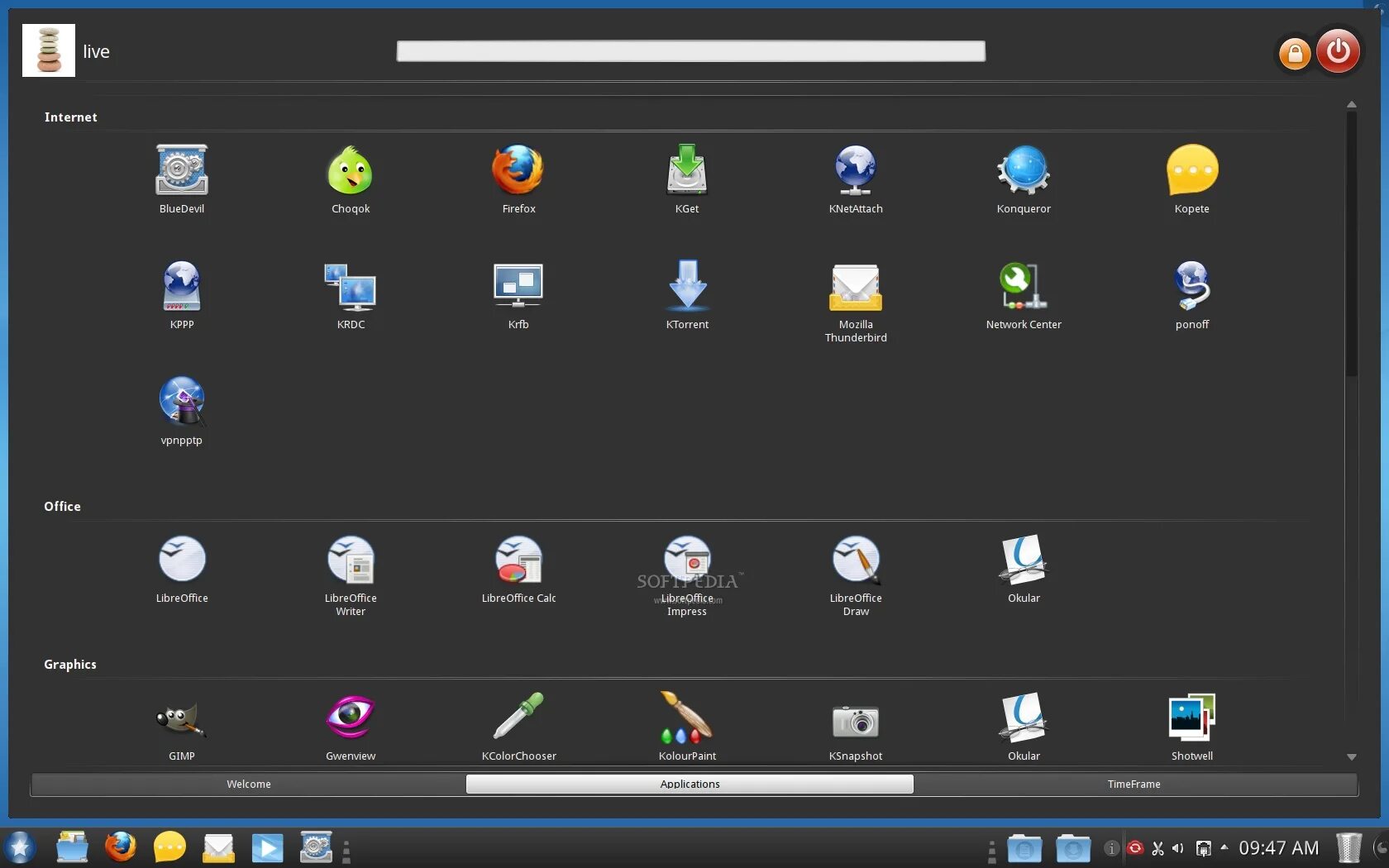Launch Firefox from the taskbar
Viewport: 1389px width, 868px height.
[x=121, y=847]
